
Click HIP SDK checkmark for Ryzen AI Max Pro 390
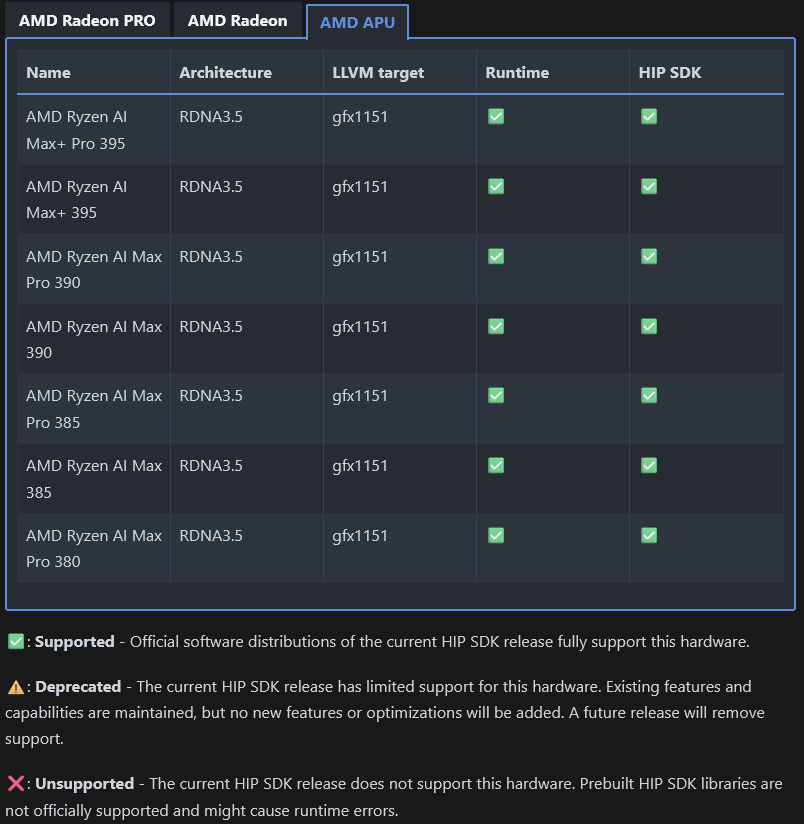649,256
